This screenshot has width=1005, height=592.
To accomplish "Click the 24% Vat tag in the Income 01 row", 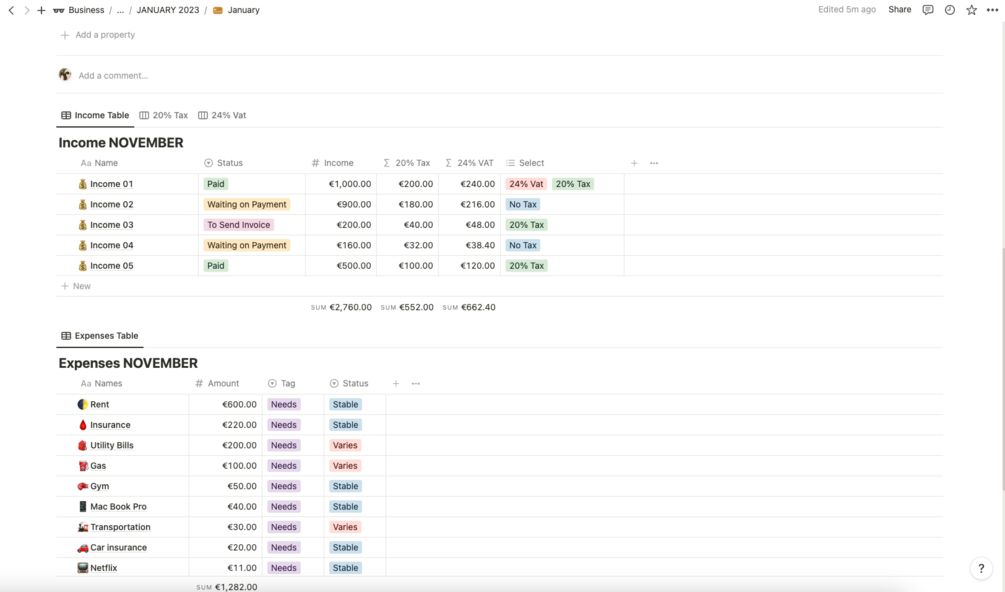I will (x=526, y=184).
